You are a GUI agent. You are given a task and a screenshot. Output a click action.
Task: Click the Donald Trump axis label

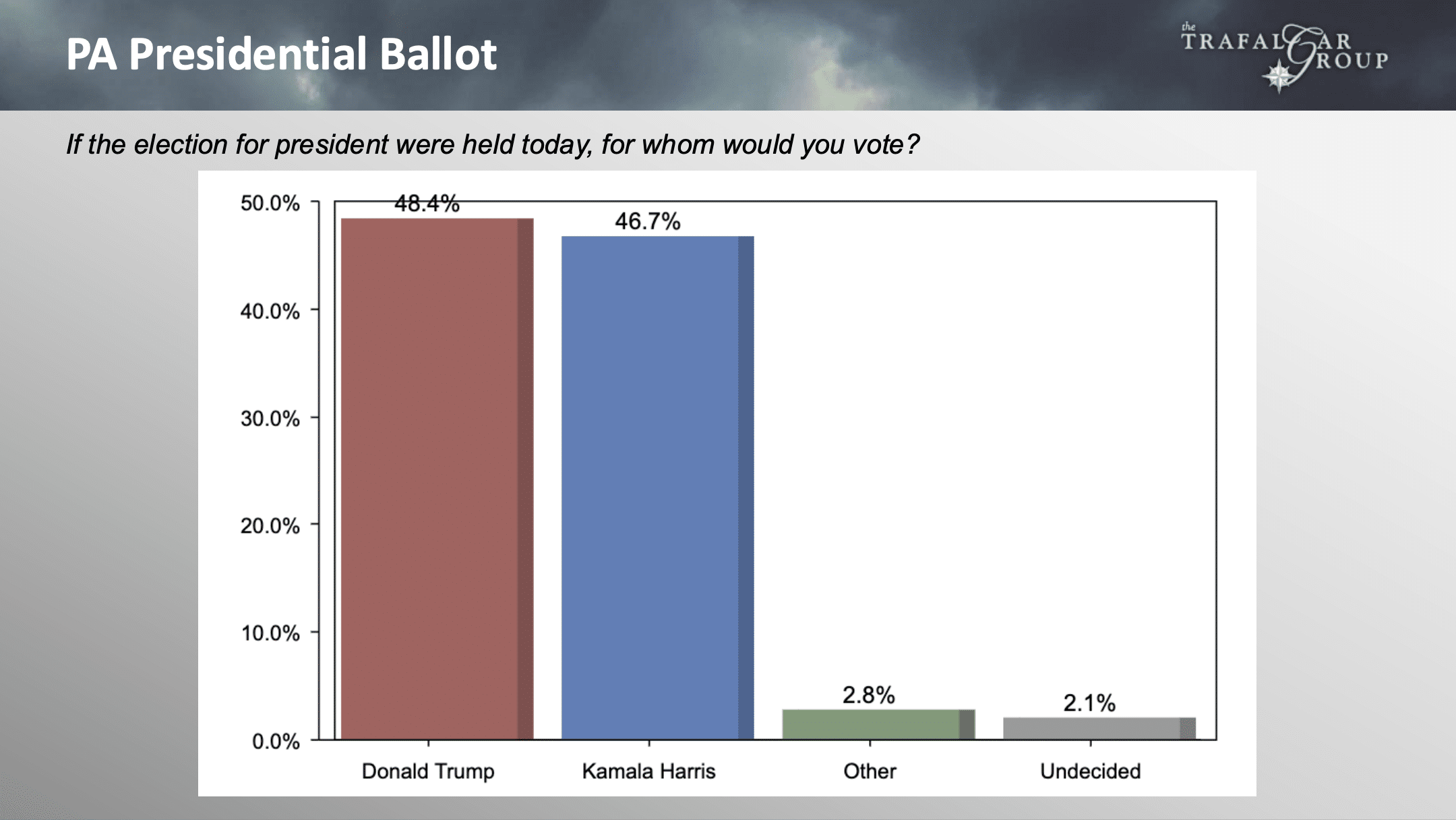coord(428,771)
